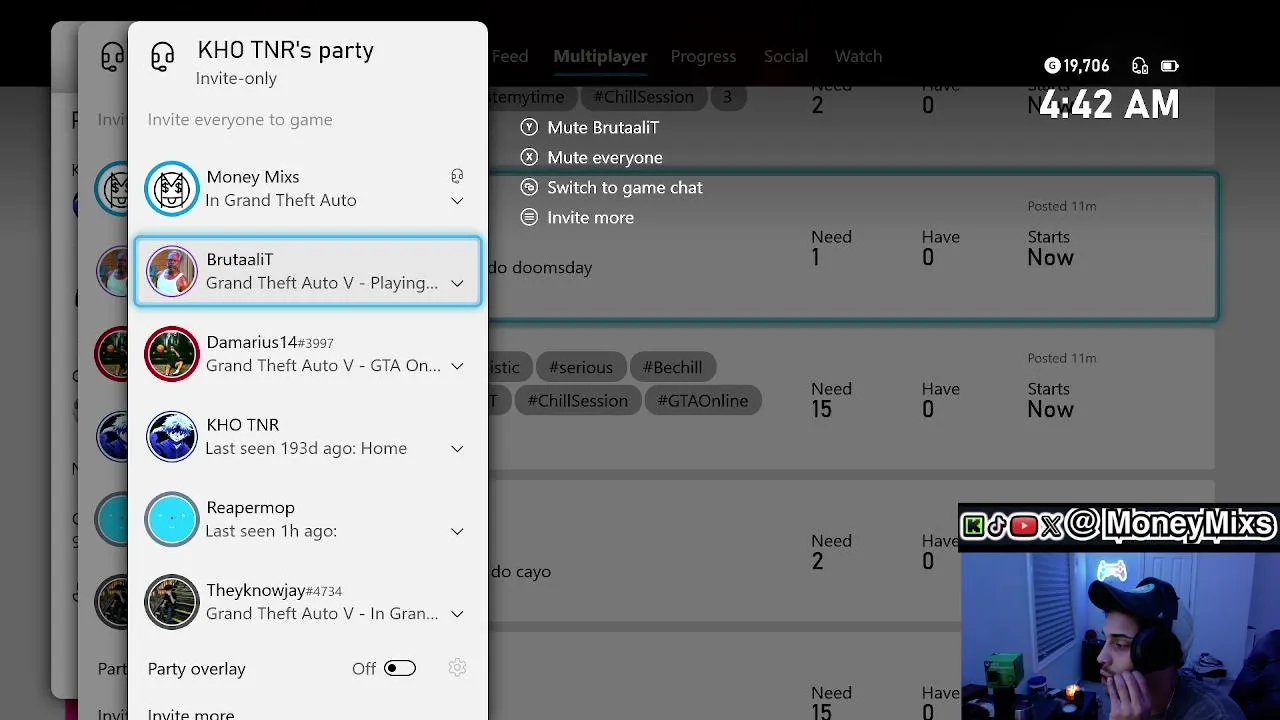
Task: Click the Y button icon for Mute BrutaaliT
Action: (529, 127)
